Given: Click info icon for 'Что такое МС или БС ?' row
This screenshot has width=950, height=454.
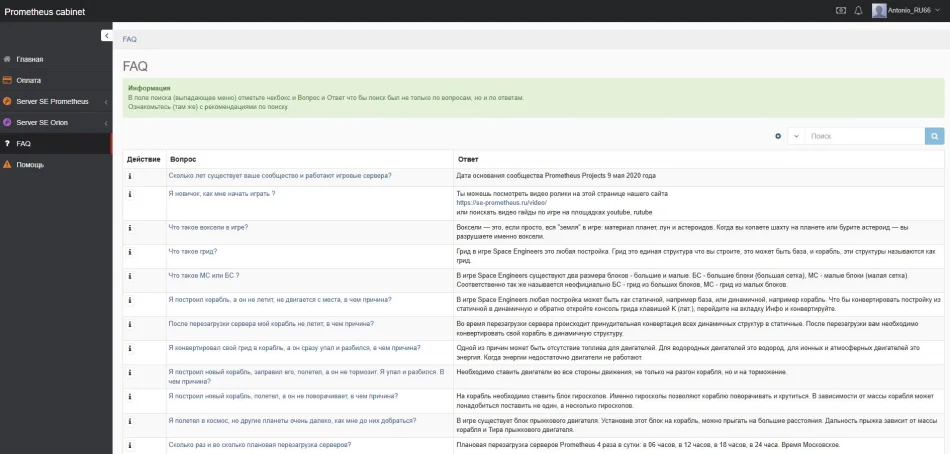Looking at the screenshot, I should [x=130, y=276].
